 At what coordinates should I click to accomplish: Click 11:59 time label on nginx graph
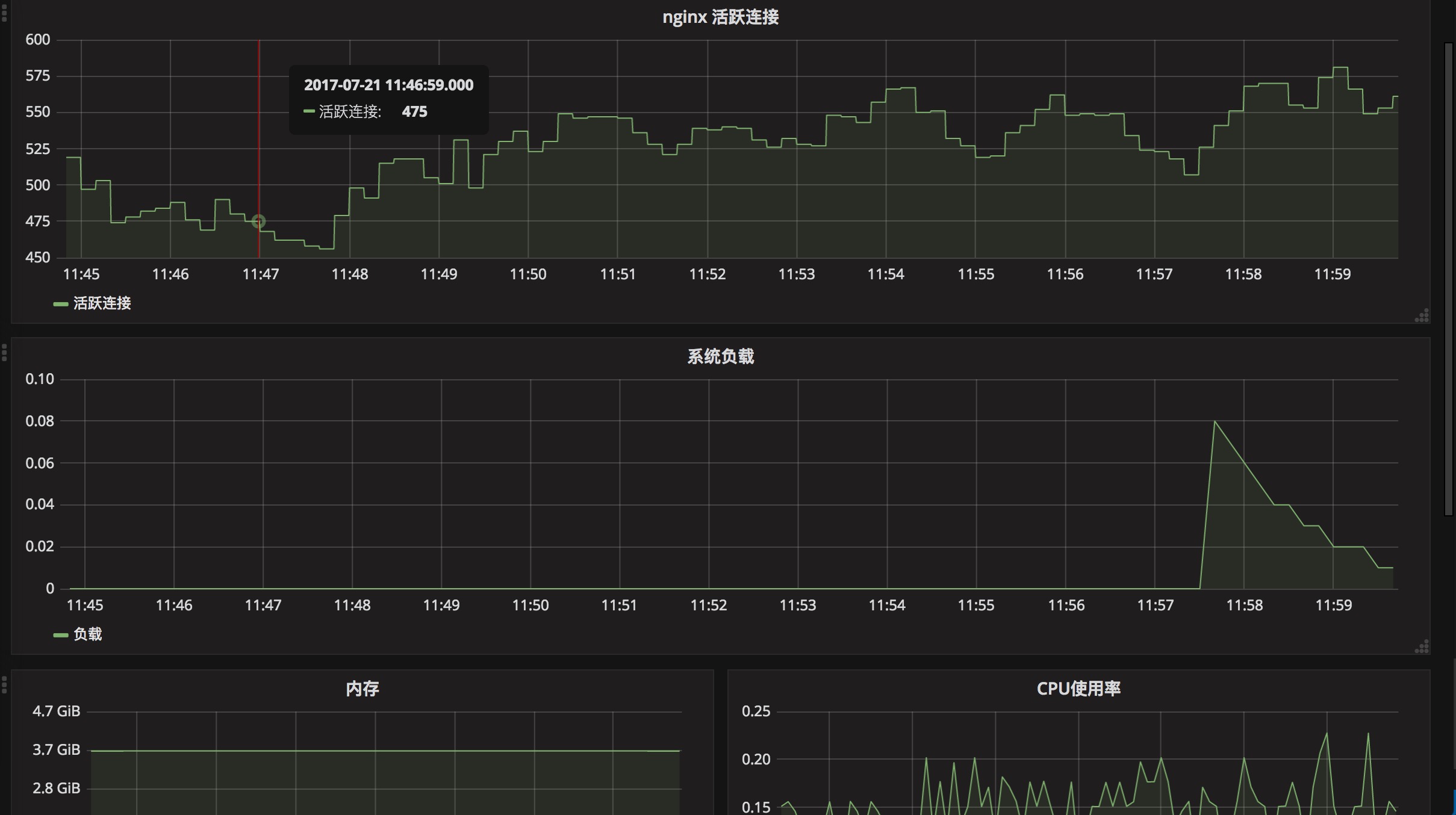coord(1333,274)
